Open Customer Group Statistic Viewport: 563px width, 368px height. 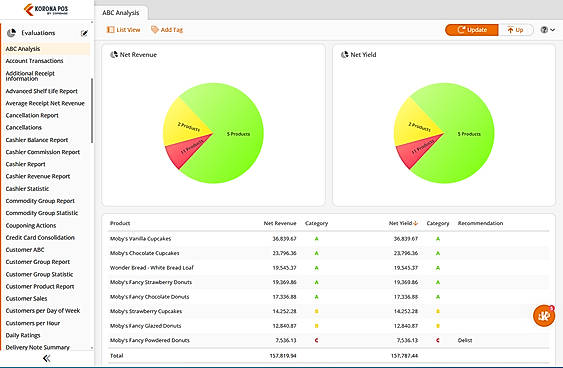click(39, 274)
